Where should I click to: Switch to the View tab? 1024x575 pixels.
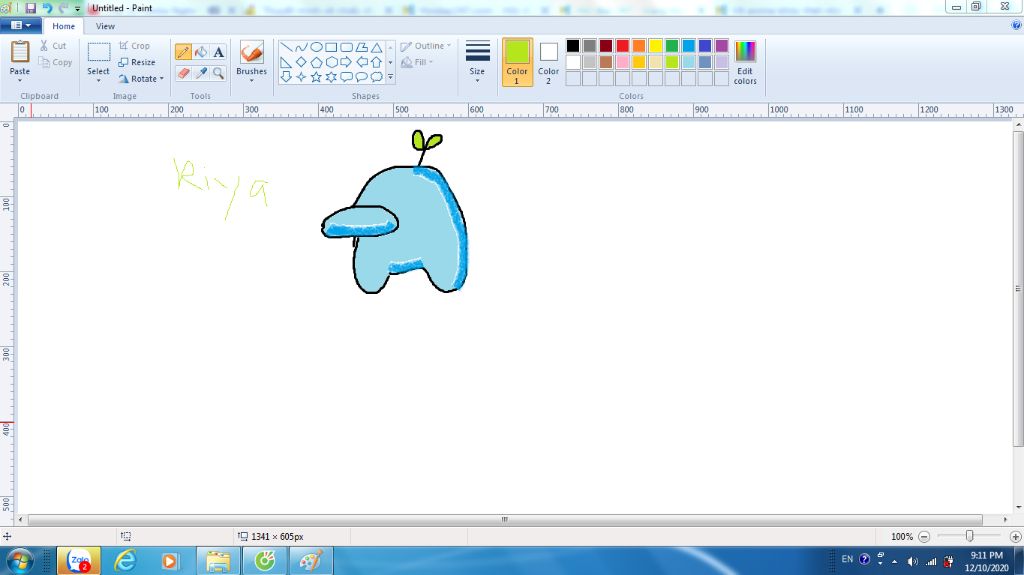pos(105,26)
